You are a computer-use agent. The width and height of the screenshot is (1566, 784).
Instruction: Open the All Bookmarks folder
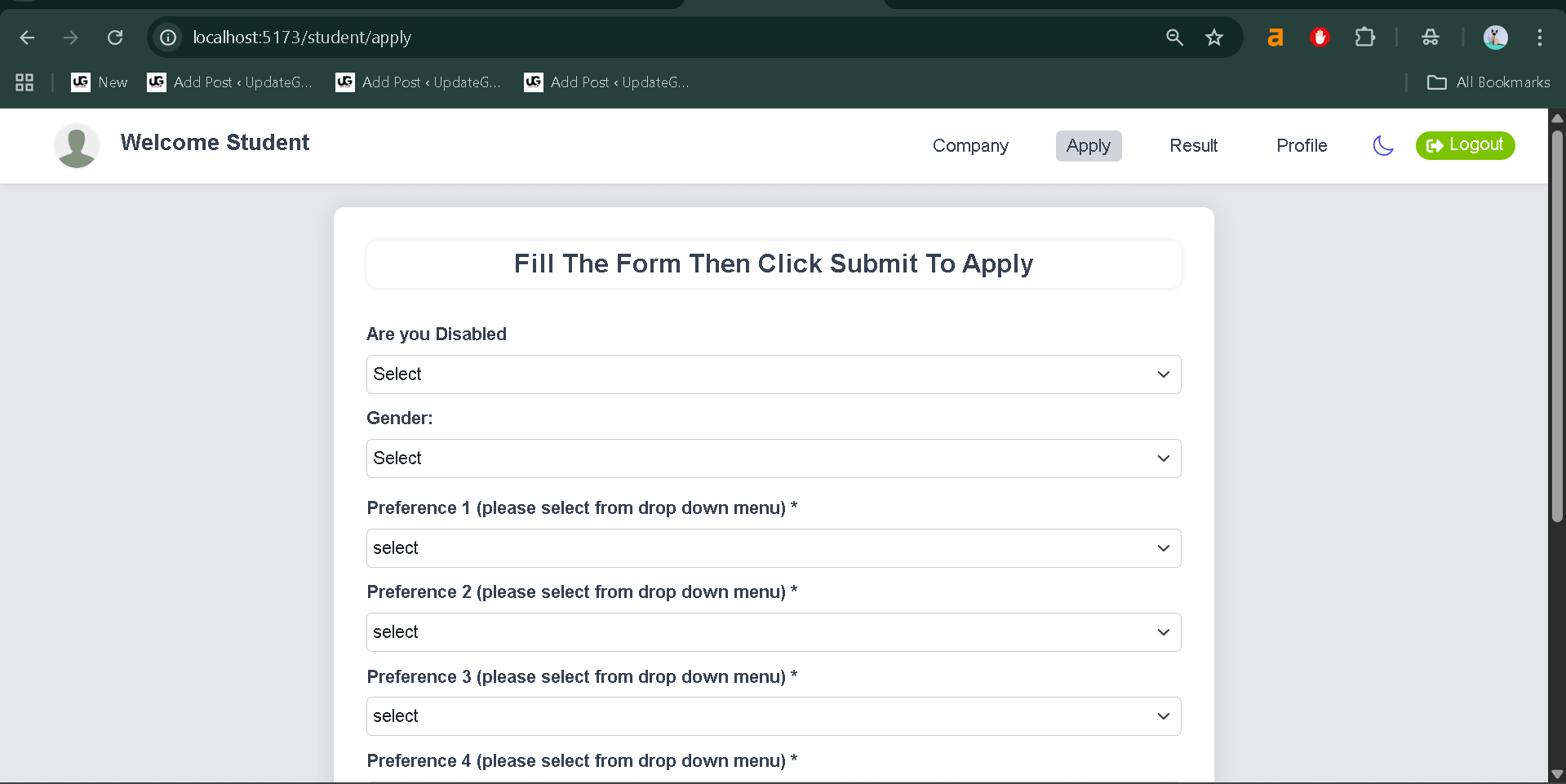click(1488, 82)
